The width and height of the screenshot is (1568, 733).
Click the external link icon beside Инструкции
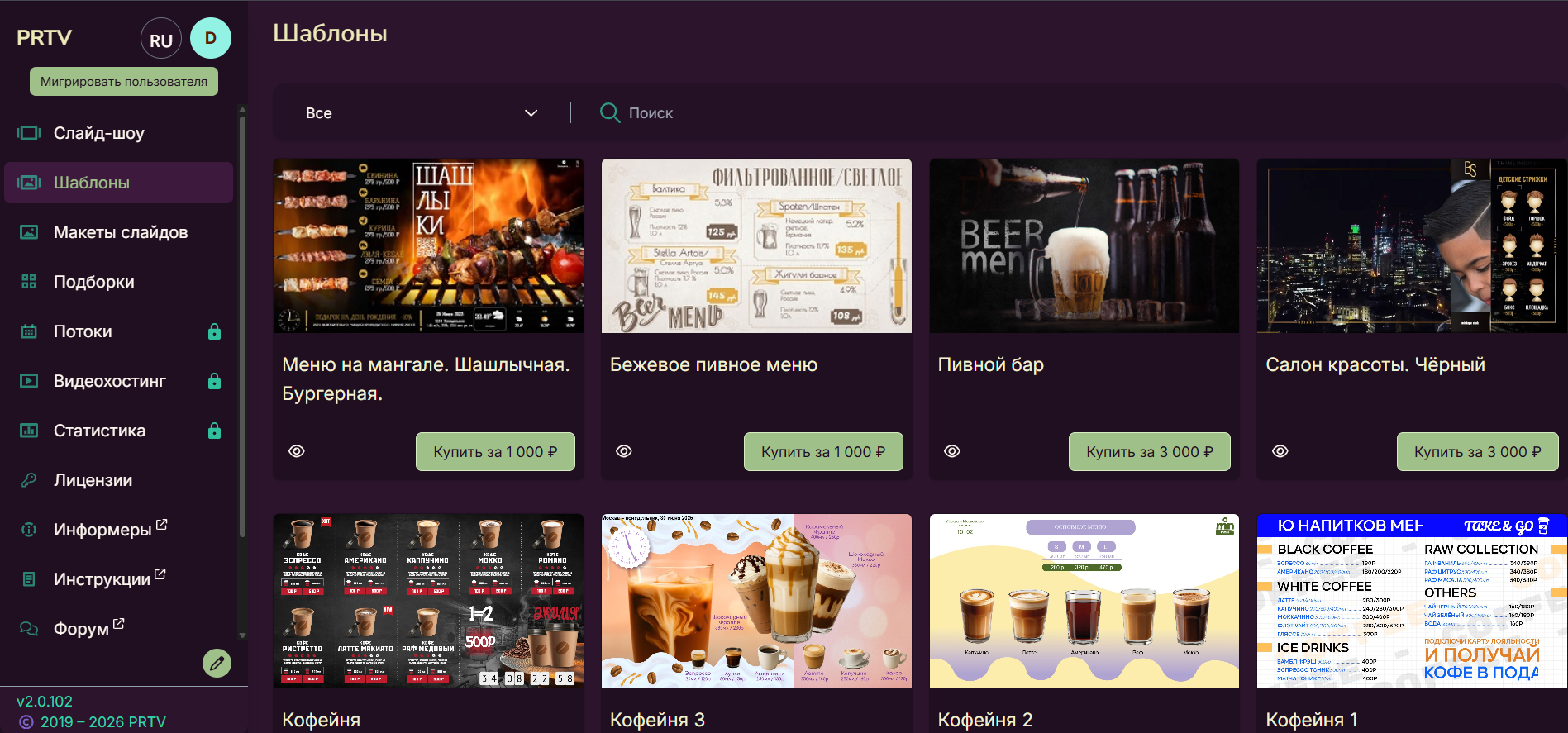click(160, 574)
